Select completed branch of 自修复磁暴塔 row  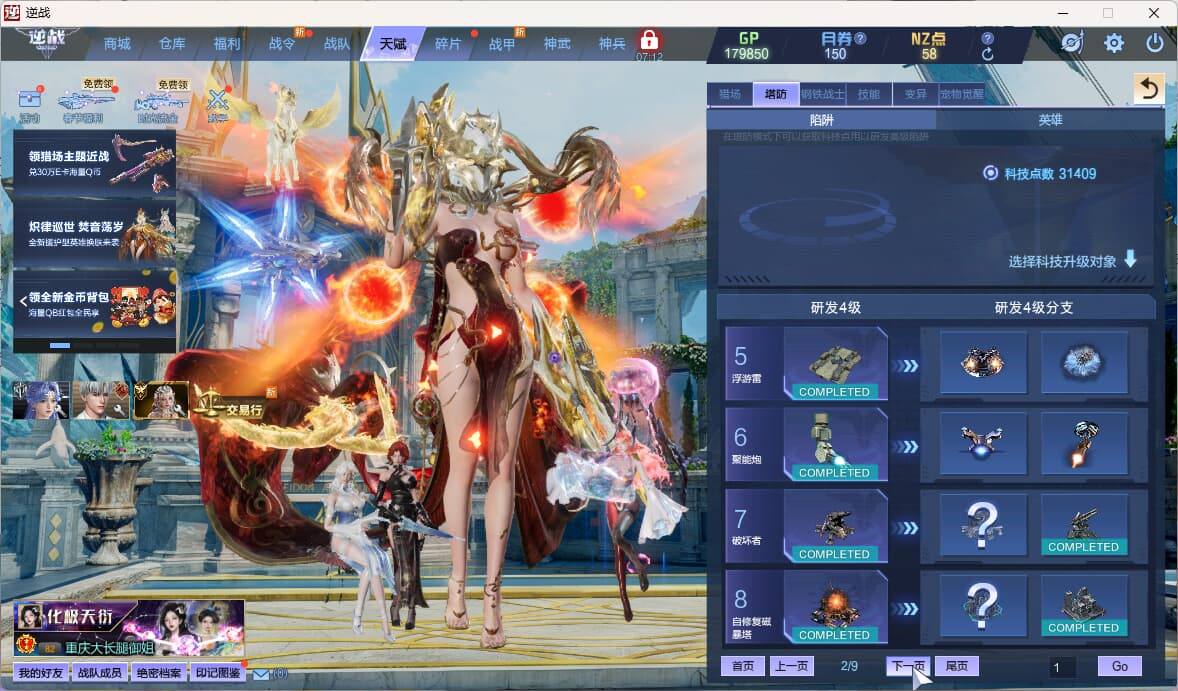tap(1083, 606)
